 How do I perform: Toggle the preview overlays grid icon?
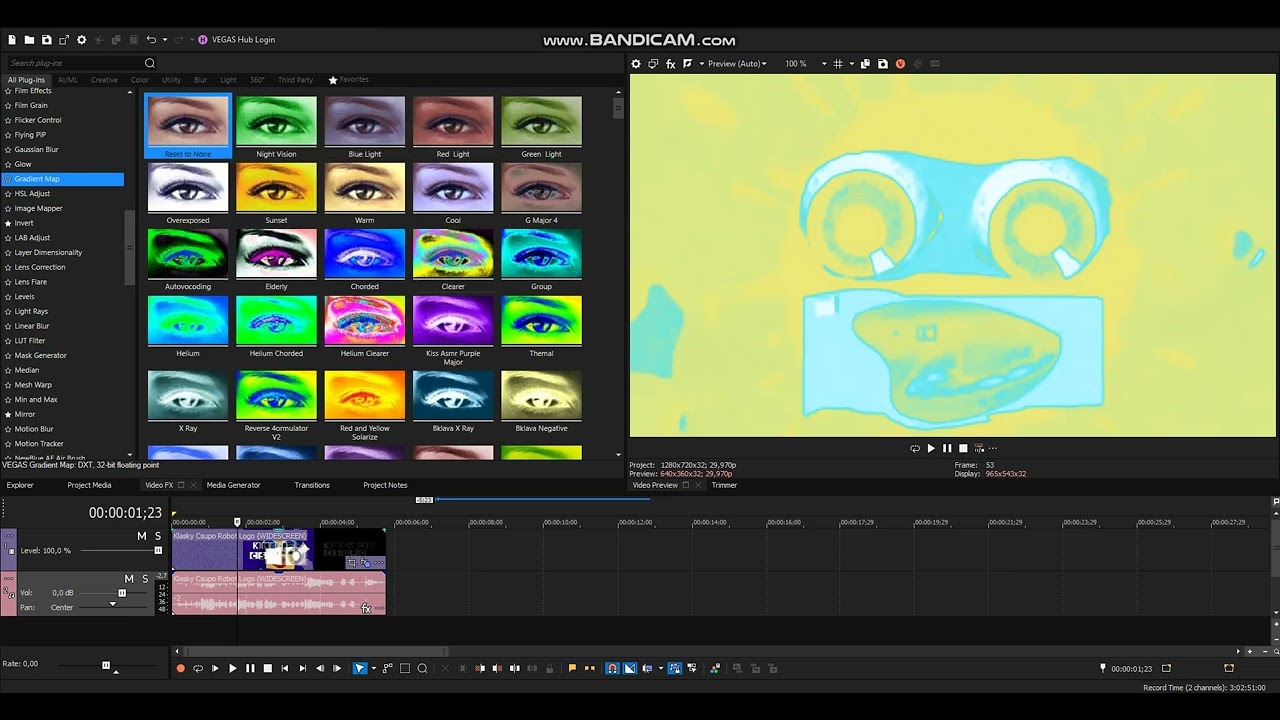(838, 64)
